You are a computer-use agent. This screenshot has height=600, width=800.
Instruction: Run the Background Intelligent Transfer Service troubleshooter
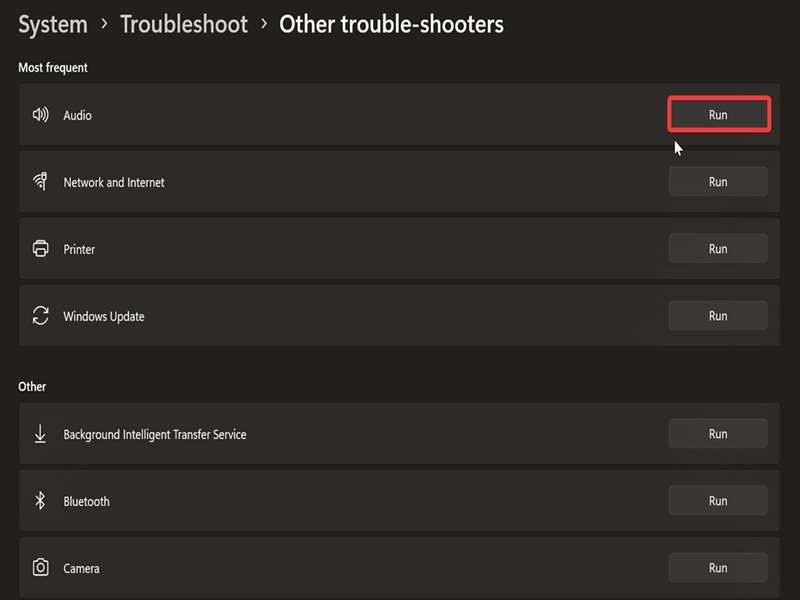(x=718, y=434)
